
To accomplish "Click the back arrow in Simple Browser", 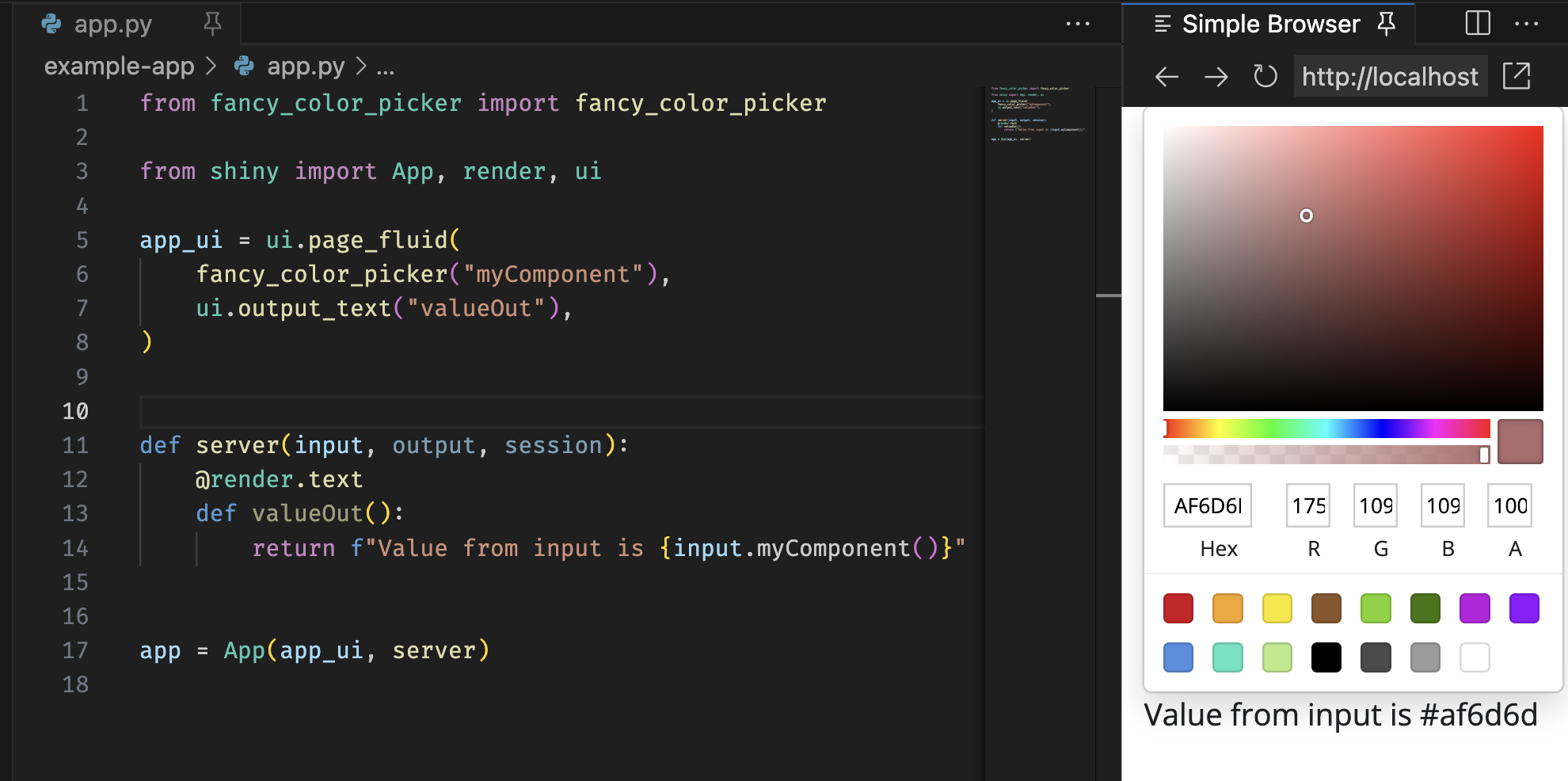I will tap(1166, 76).
